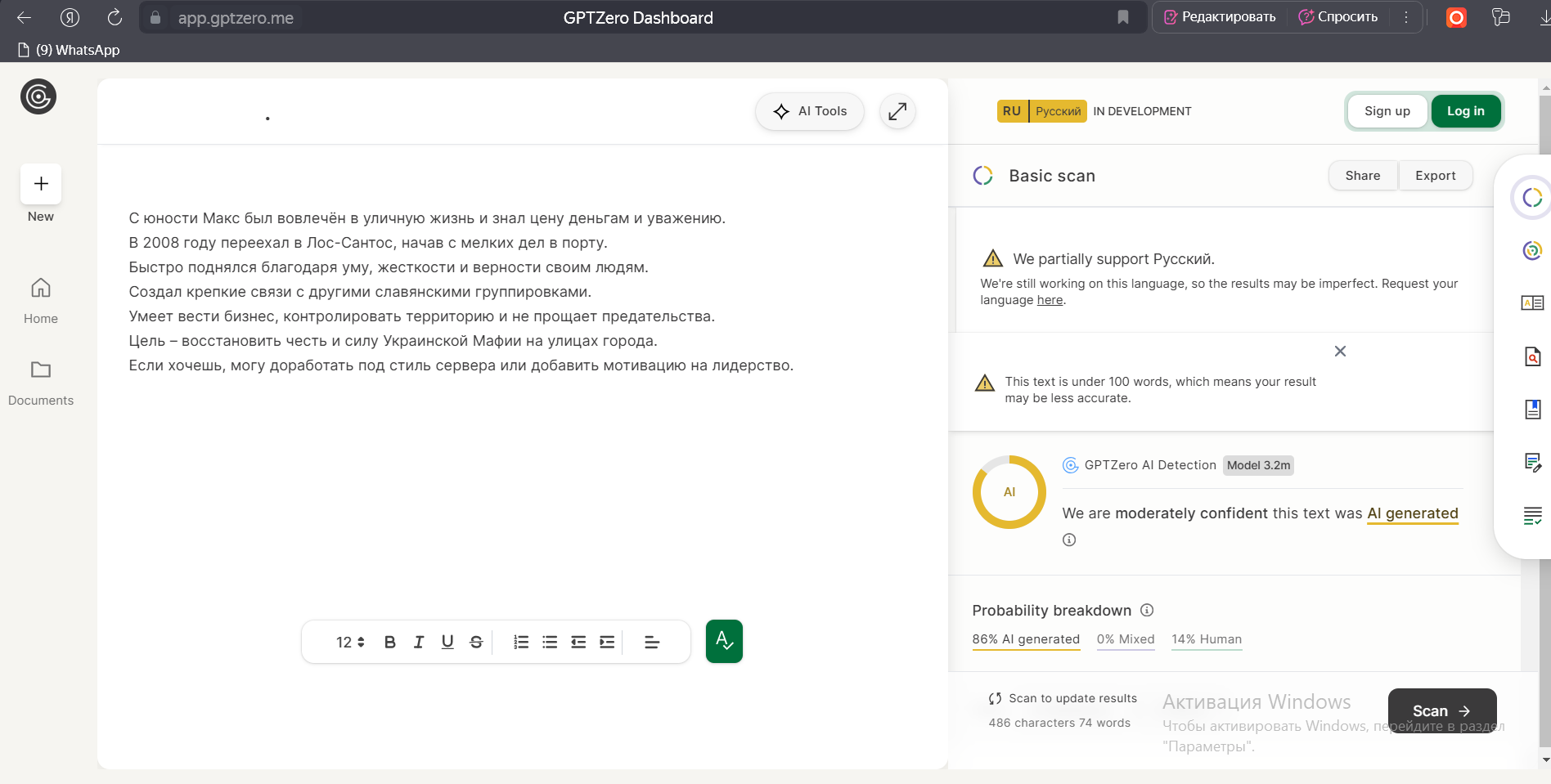Viewport: 1551px width, 784px height.
Task: Click Спросить assistant in browser toolbar
Action: click(1339, 17)
